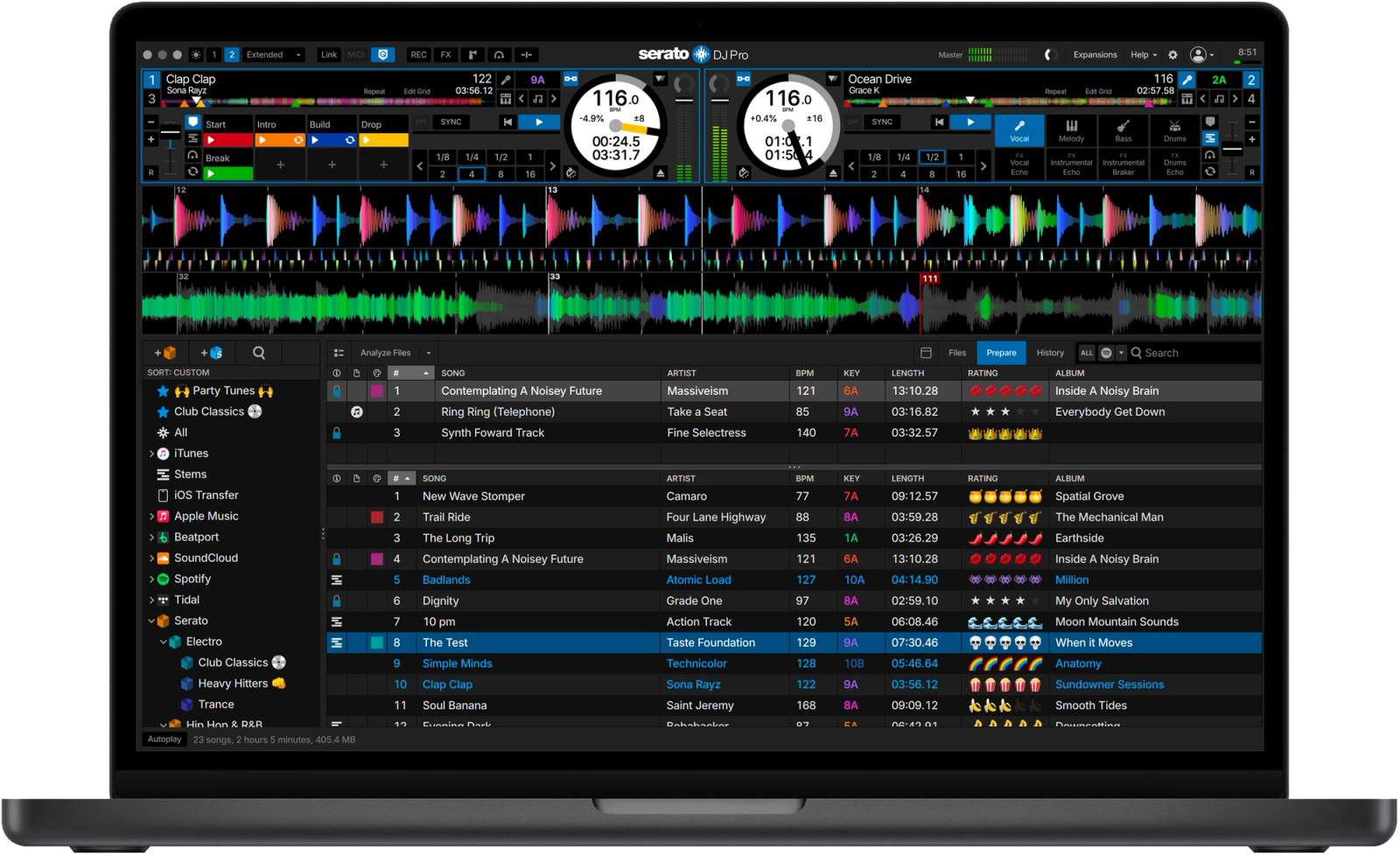Toggle SYNC on Ocean Drive deck
The image size is (1400, 856).
click(x=882, y=123)
